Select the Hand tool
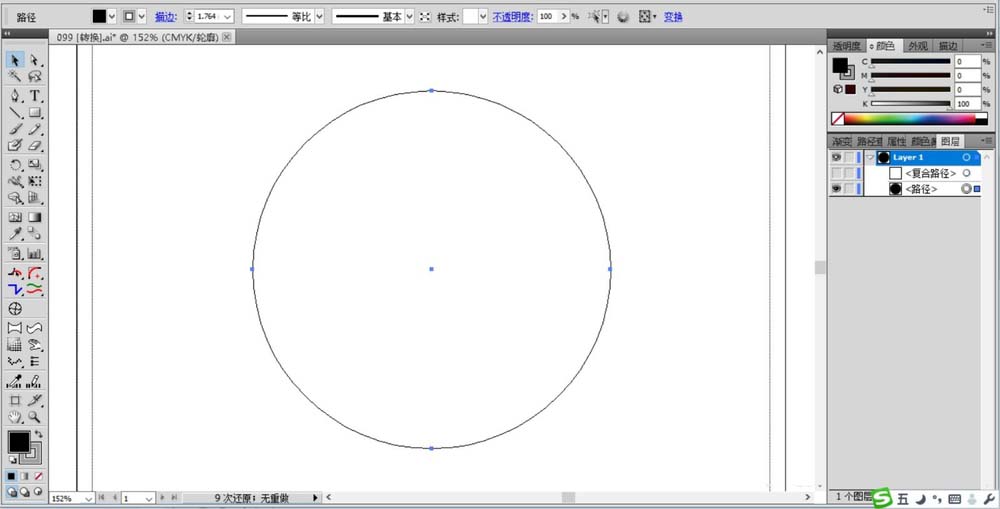 [x=15, y=417]
